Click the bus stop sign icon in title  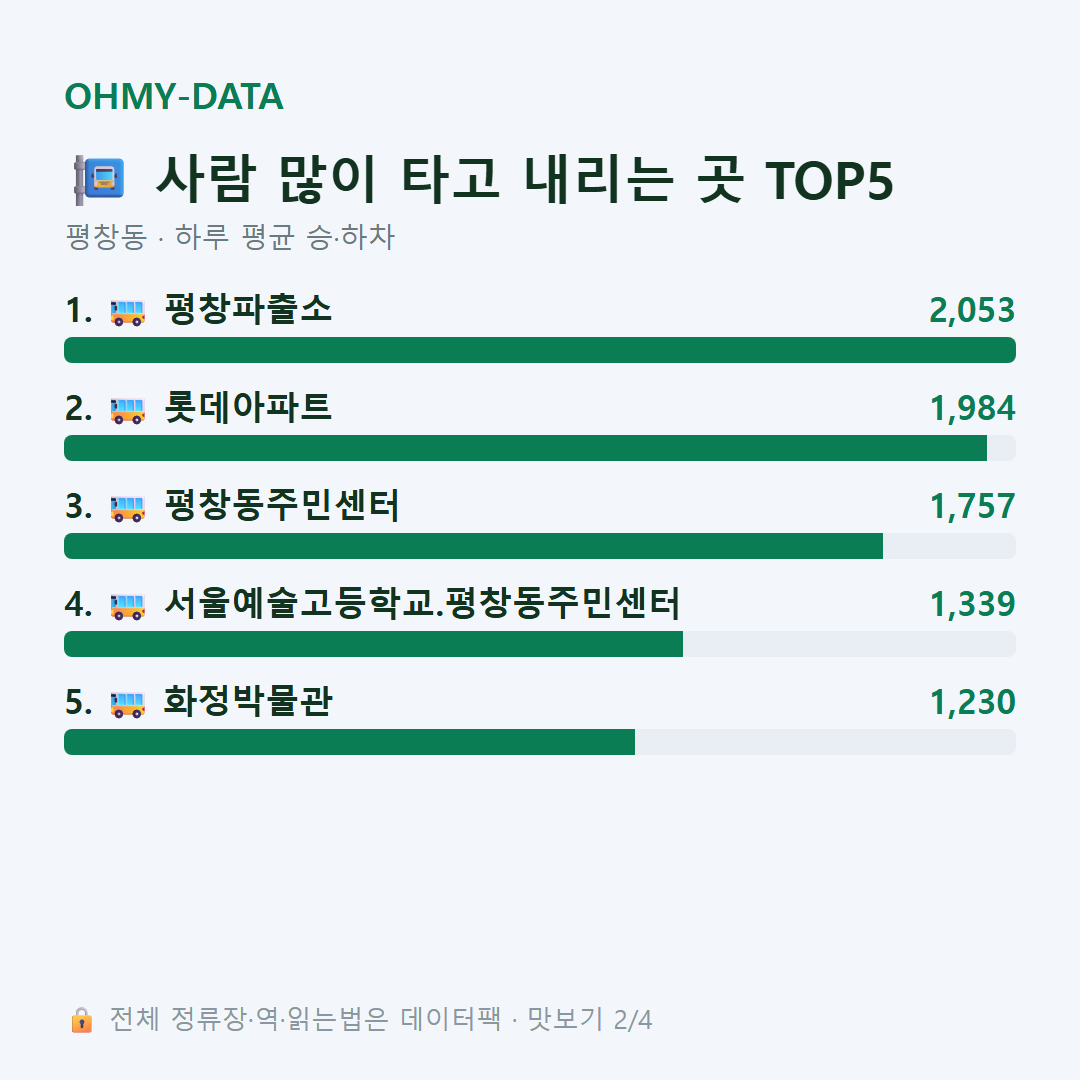99,180
